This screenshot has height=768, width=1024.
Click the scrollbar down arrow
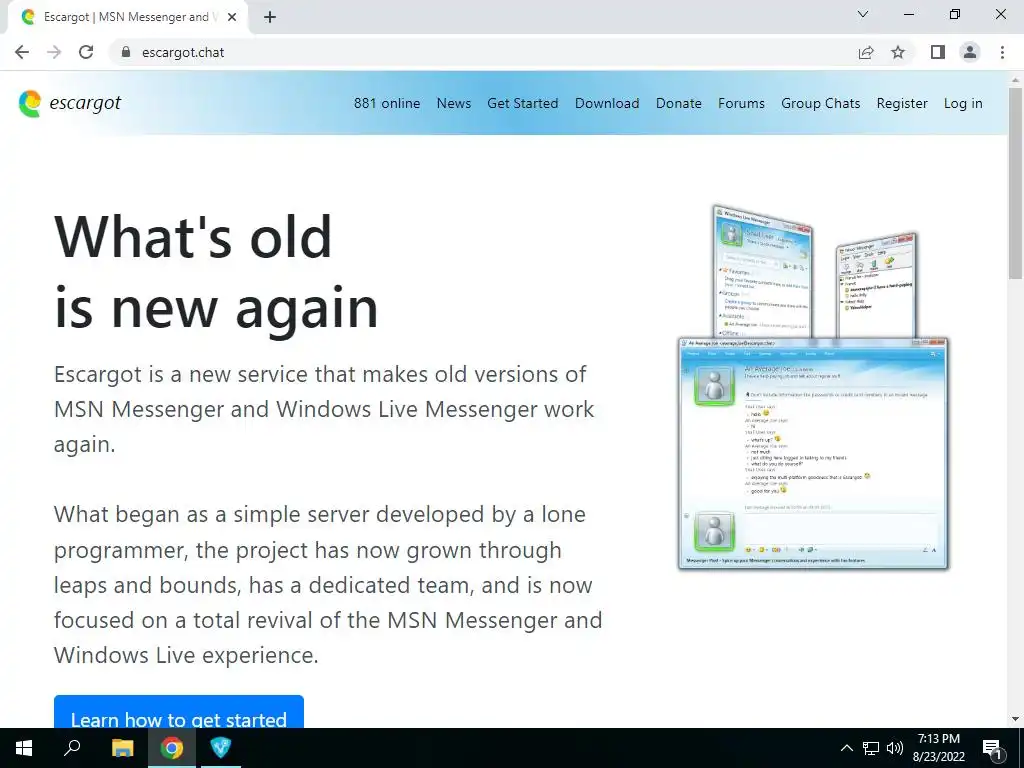pos(1016,719)
